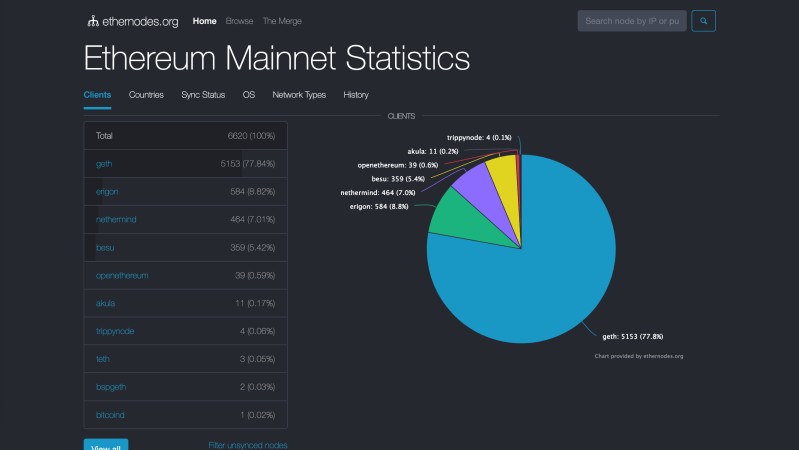Open the Home nav item
799x450 pixels.
click(x=204, y=21)
